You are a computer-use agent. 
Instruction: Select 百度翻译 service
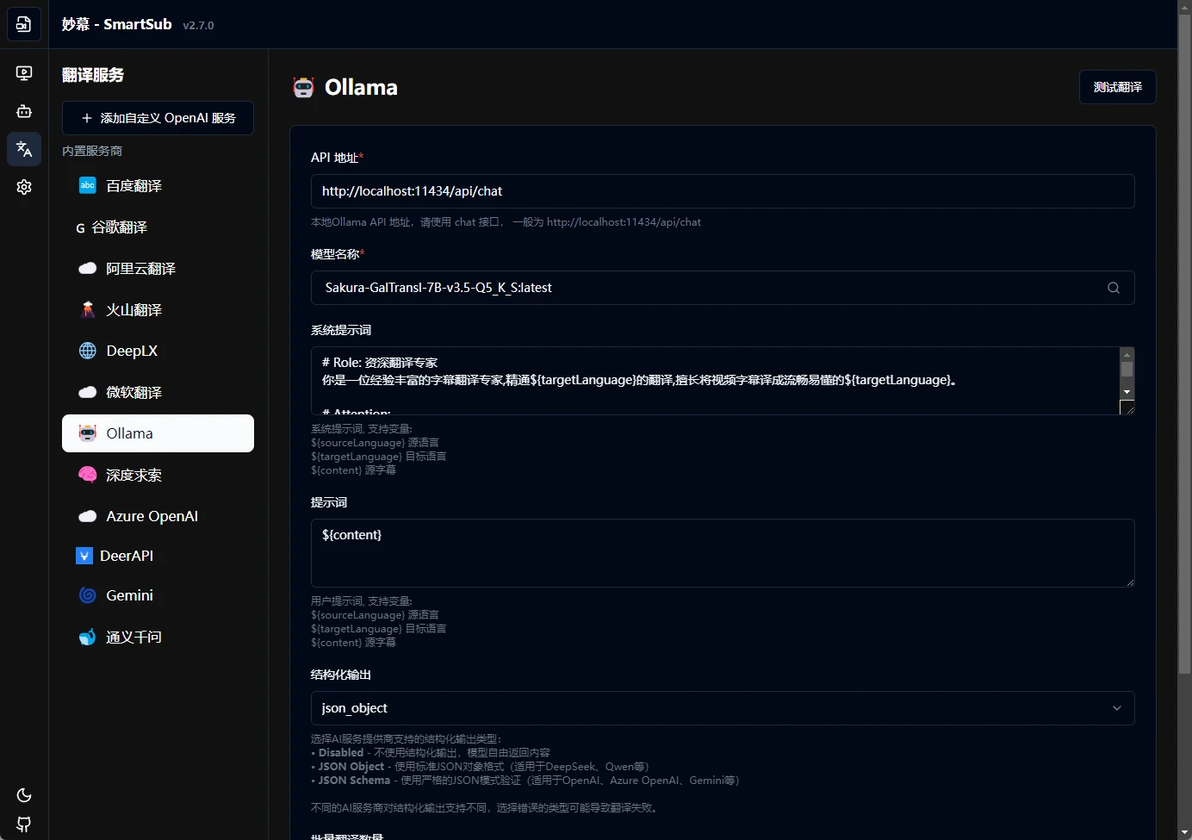158,185
